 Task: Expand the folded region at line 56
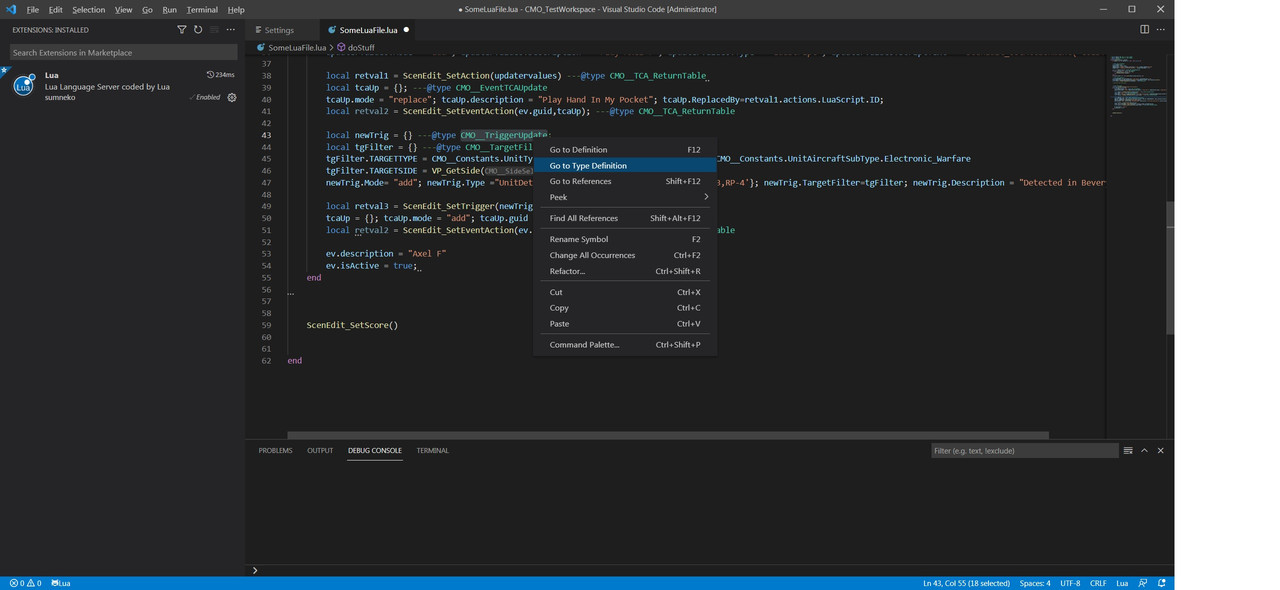(x=290, y=292)
